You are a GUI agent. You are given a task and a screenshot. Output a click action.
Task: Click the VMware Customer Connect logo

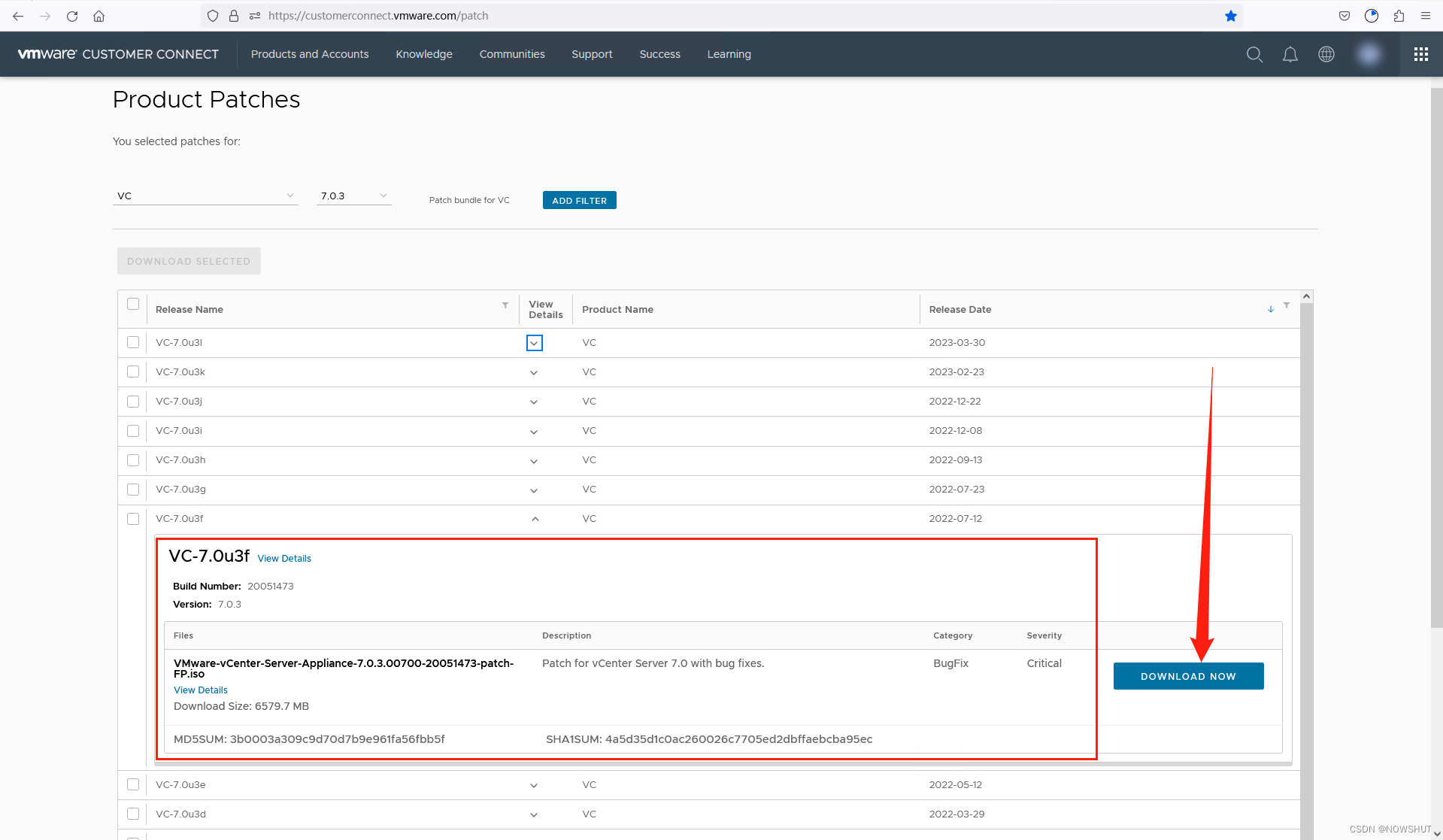click(118, 54)
